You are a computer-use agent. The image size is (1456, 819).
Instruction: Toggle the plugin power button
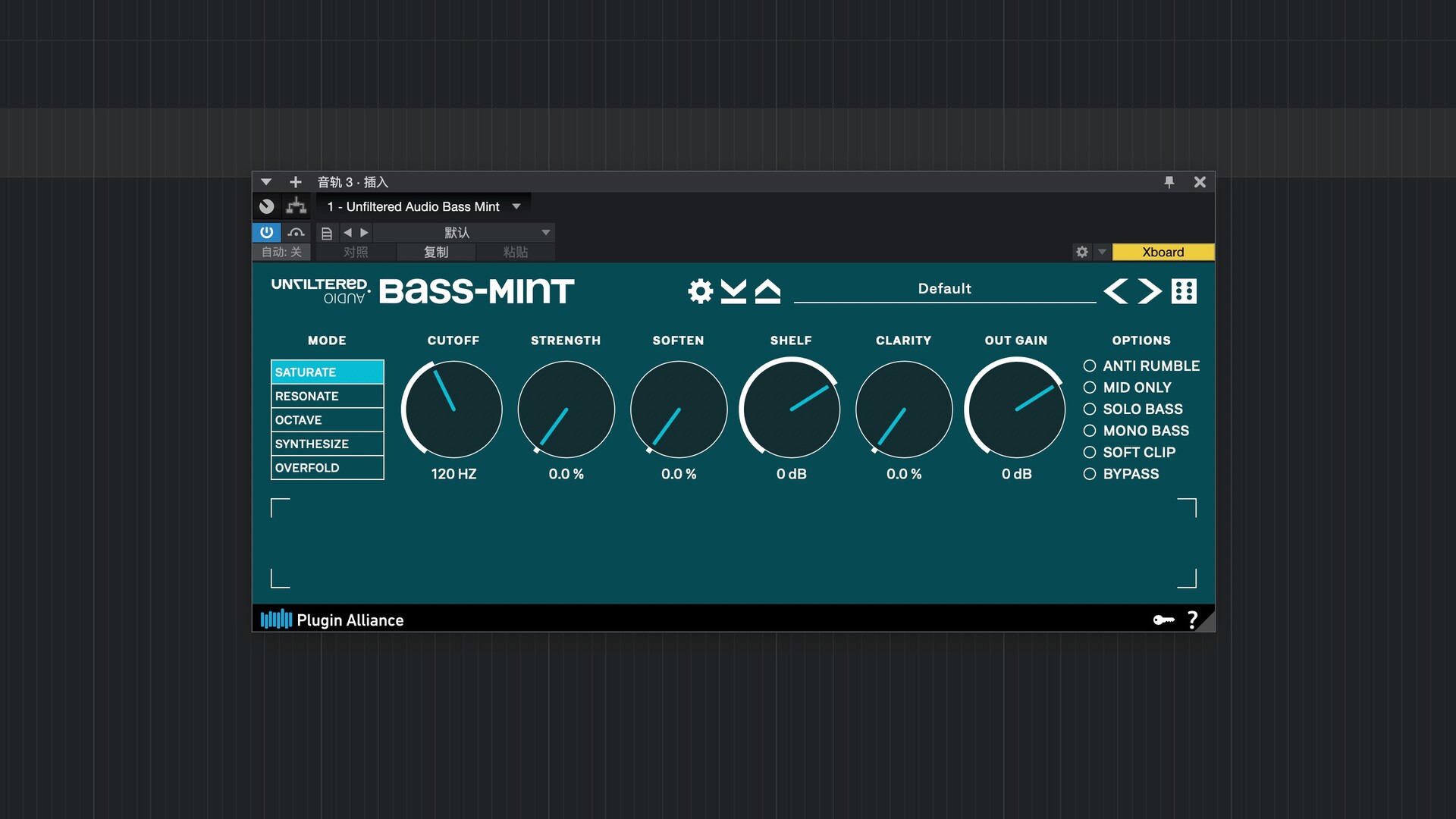point(266,232)
